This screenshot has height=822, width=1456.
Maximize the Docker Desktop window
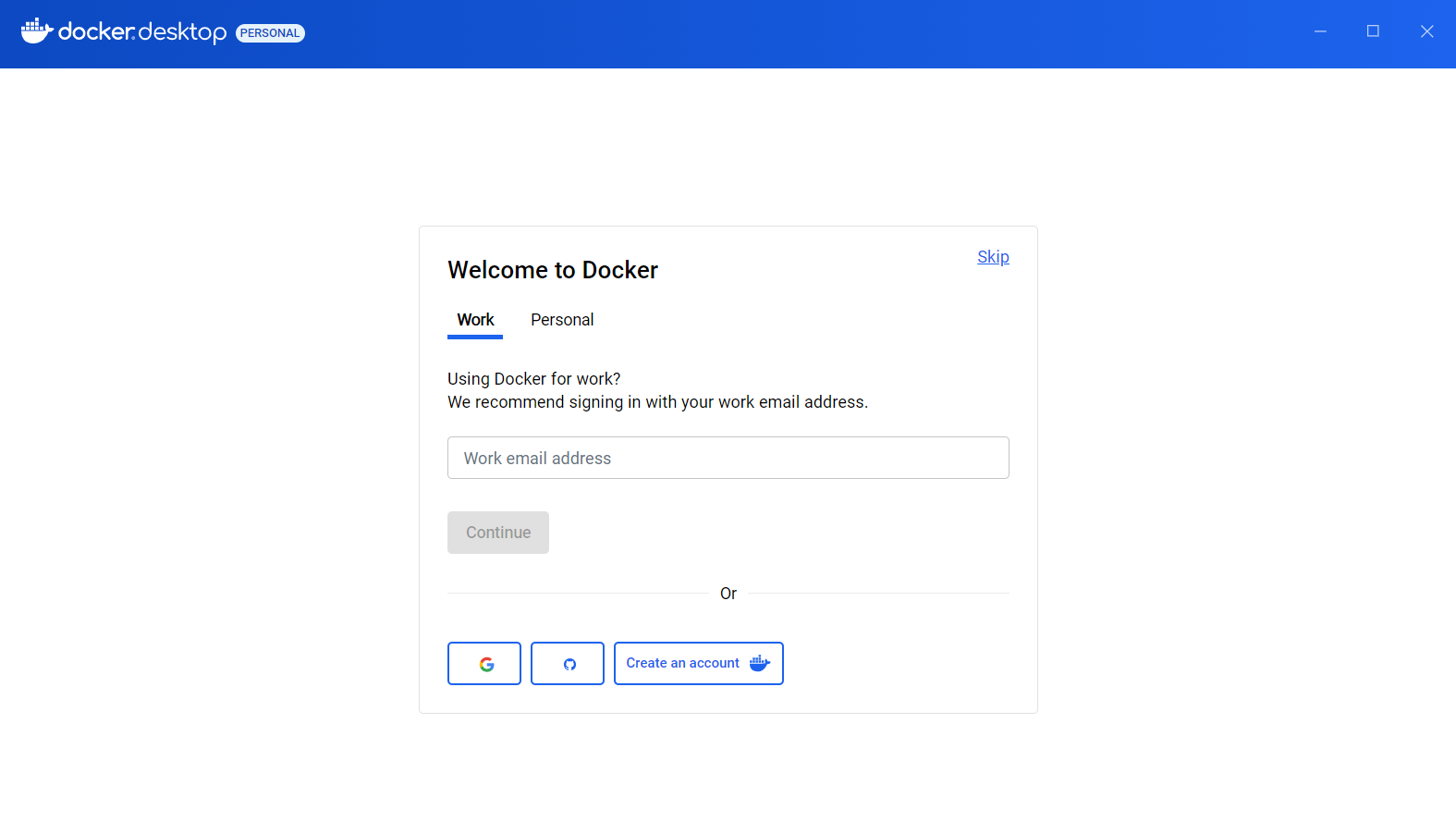click(x=1373, y=31)
